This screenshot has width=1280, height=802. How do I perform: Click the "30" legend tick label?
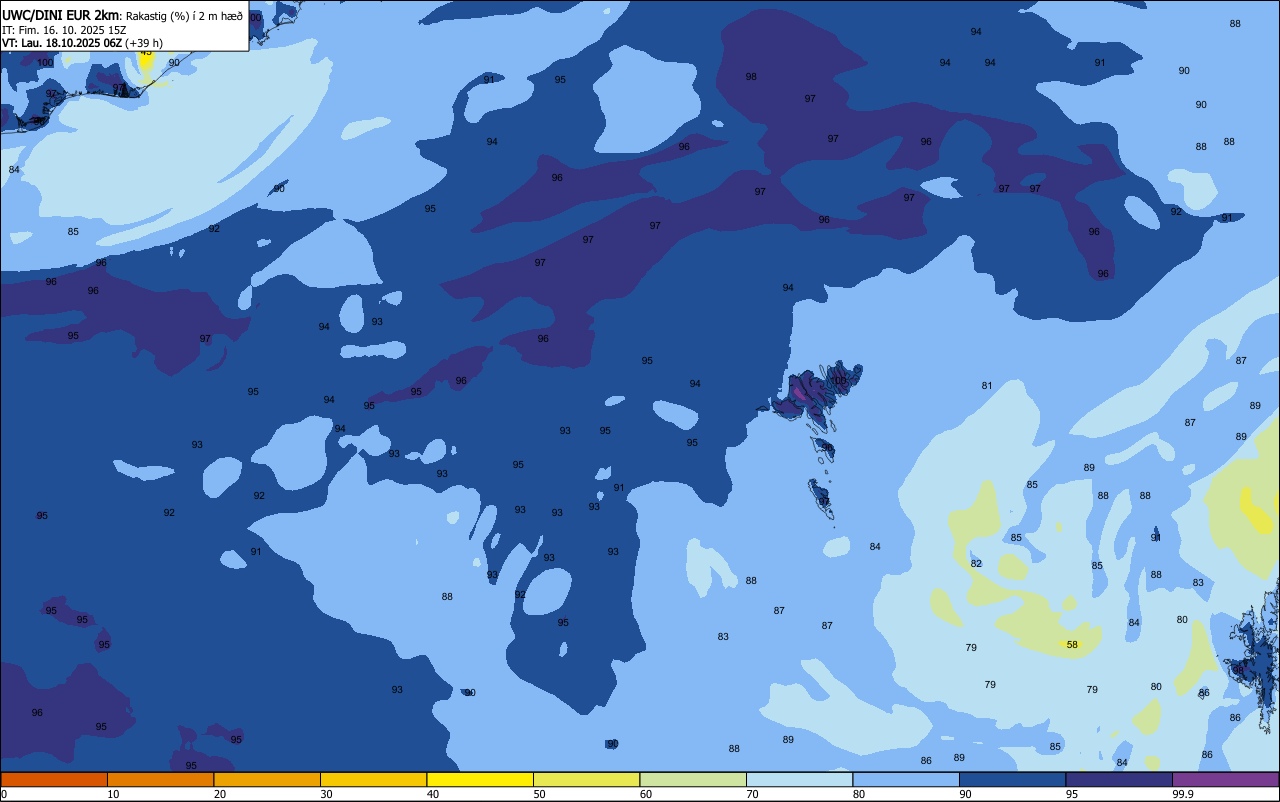(x=326, y=794)
